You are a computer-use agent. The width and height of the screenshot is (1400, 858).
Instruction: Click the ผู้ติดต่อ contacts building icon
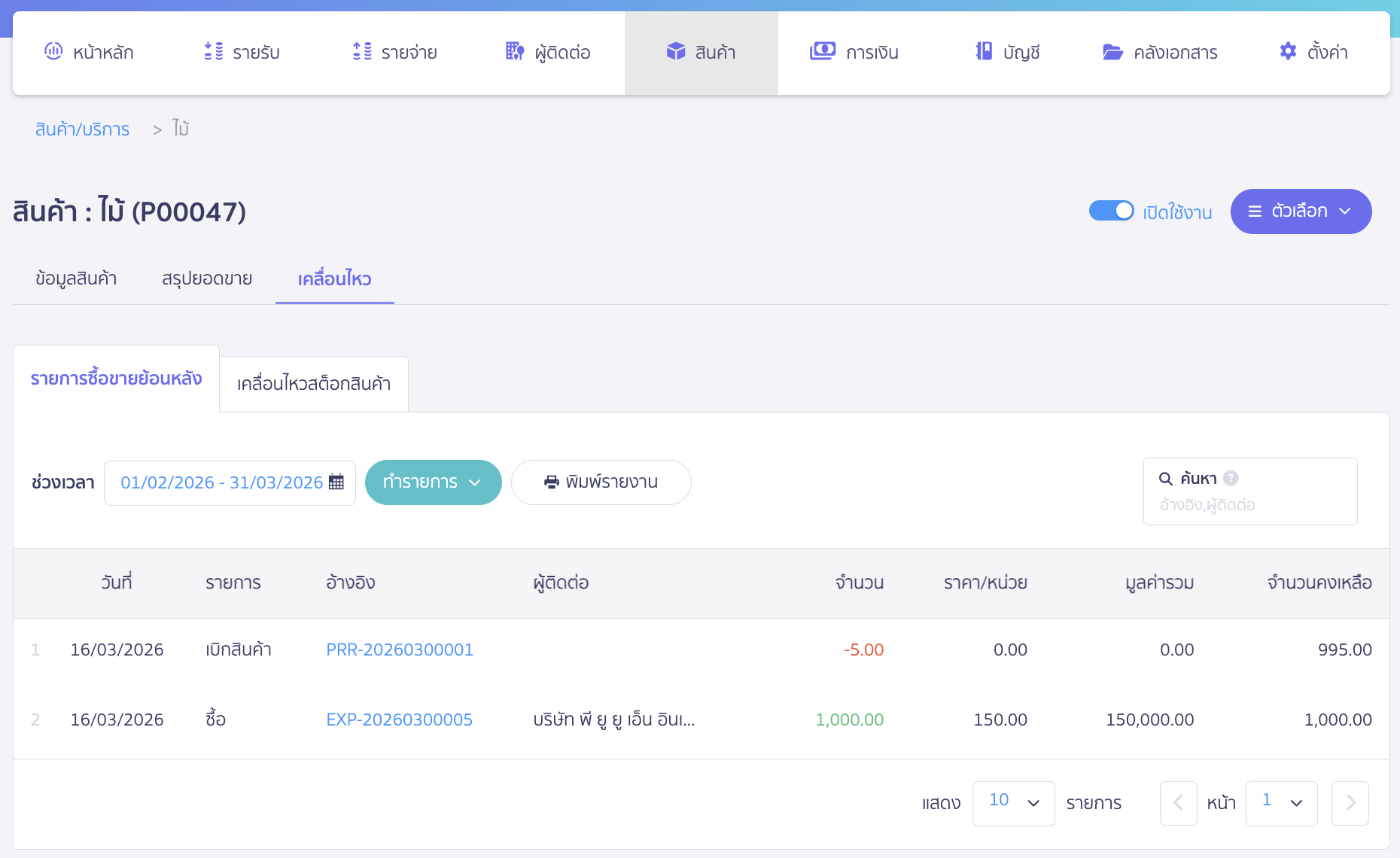(515, 51)
